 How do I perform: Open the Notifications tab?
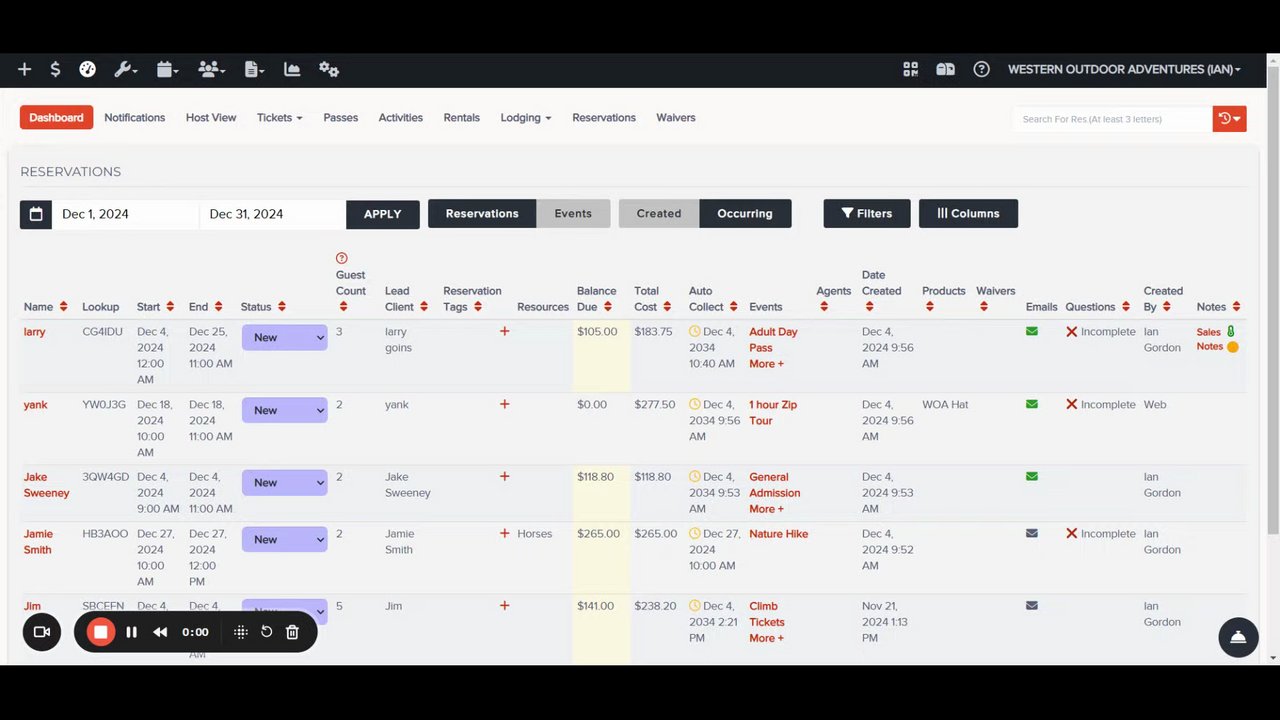[134, 118]
